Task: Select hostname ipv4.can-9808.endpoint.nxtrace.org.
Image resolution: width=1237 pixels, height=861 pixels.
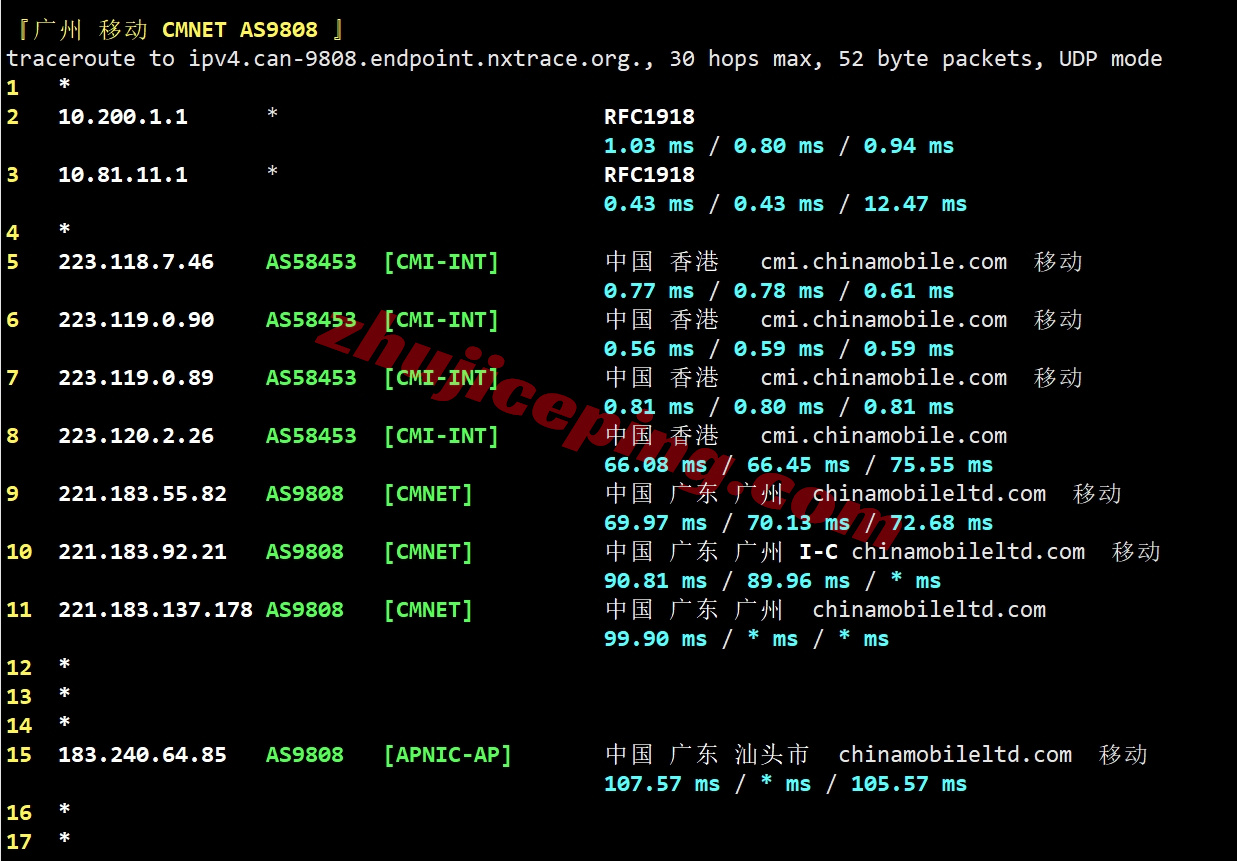Action: 416,59
